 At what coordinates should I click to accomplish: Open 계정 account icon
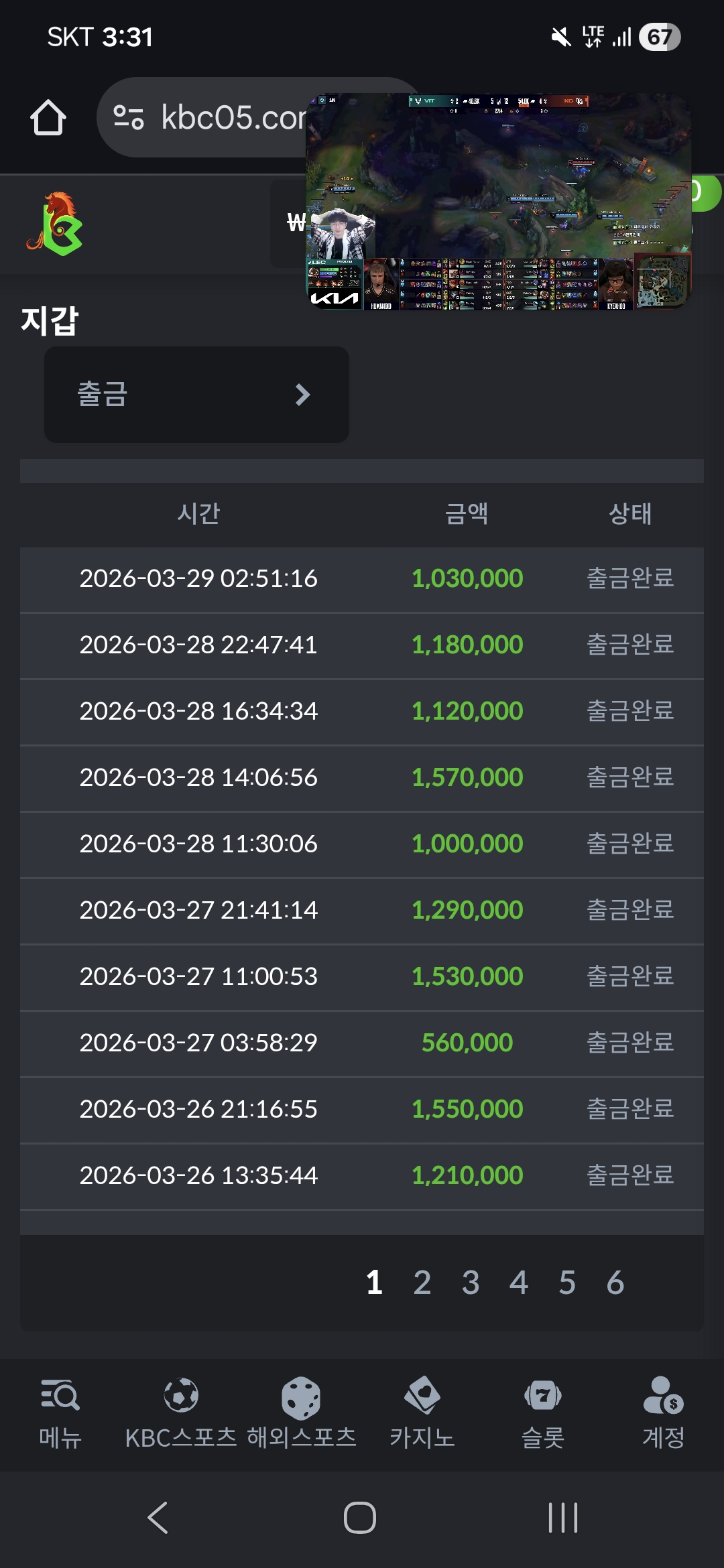point(663,1396)
